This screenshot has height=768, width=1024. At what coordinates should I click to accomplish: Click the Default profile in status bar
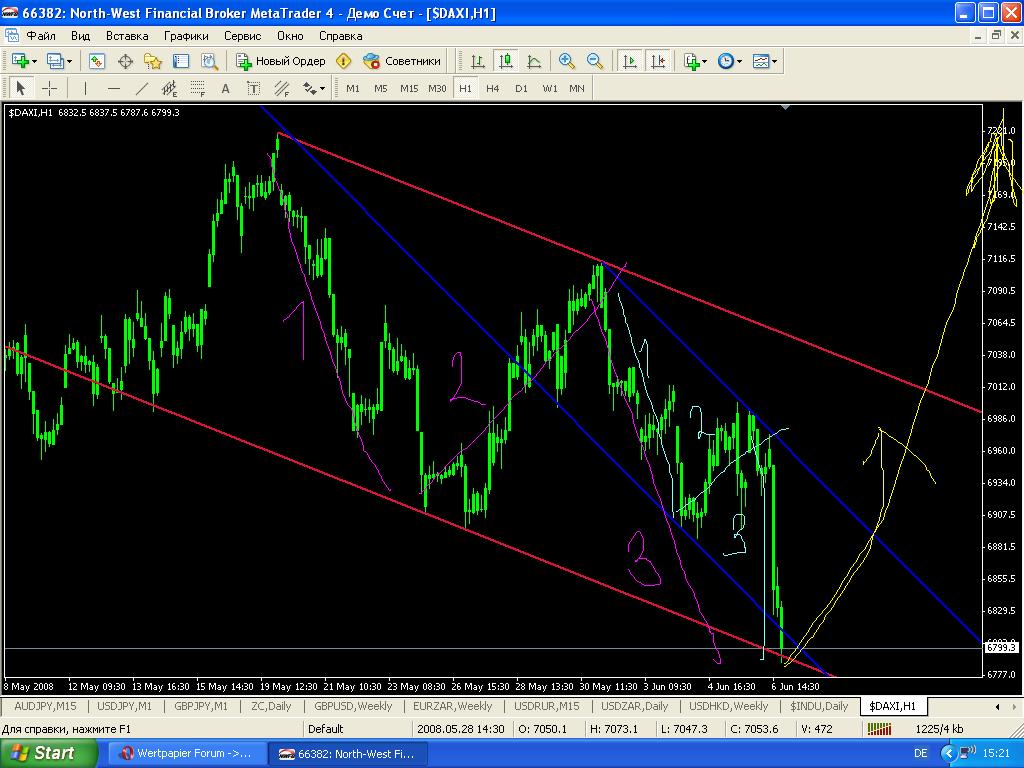325,729
